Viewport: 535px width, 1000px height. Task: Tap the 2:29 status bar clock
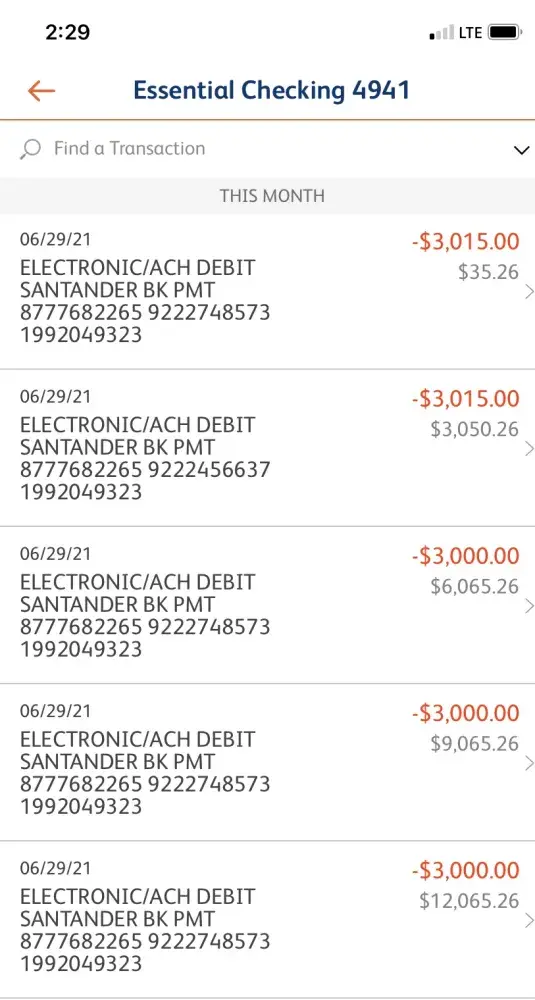point(68,32)
